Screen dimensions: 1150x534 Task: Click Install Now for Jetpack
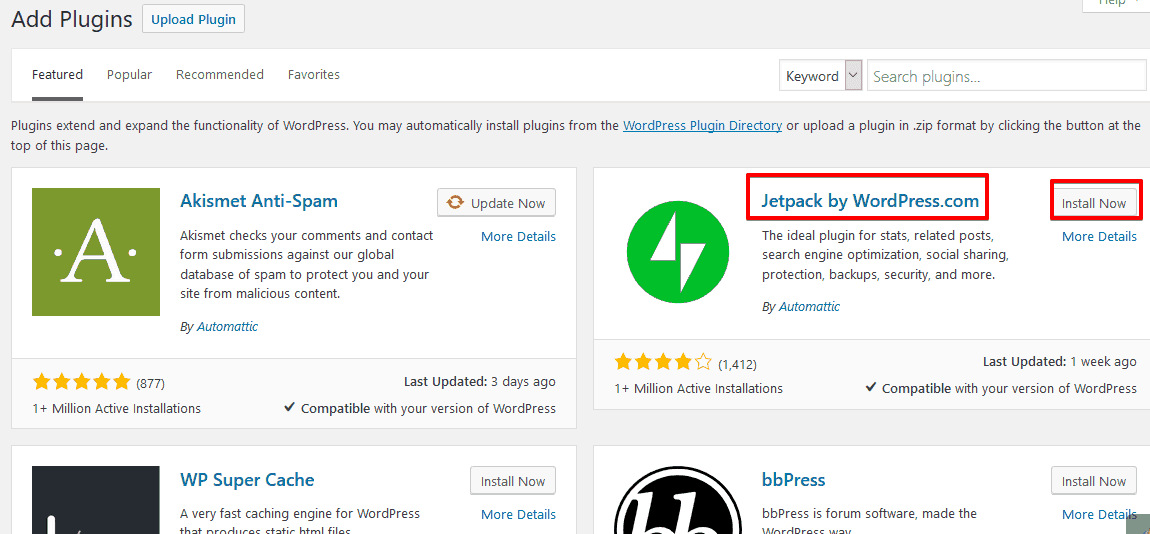(x=1094, y=203)
